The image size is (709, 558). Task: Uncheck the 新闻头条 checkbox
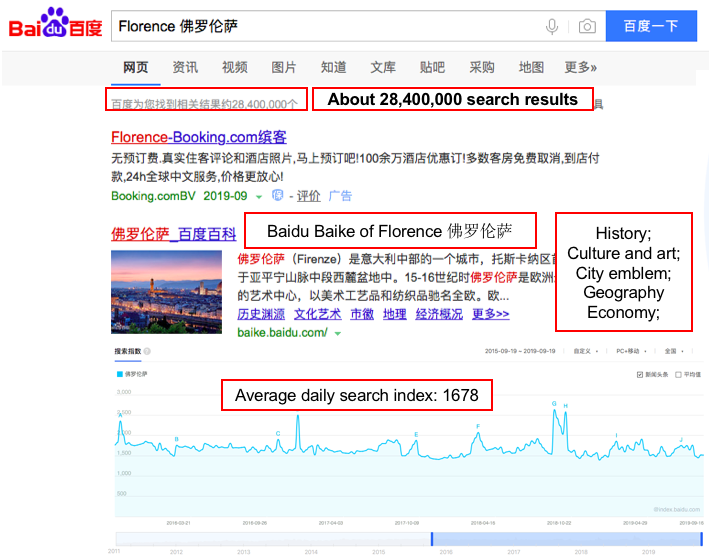[639, 374]
